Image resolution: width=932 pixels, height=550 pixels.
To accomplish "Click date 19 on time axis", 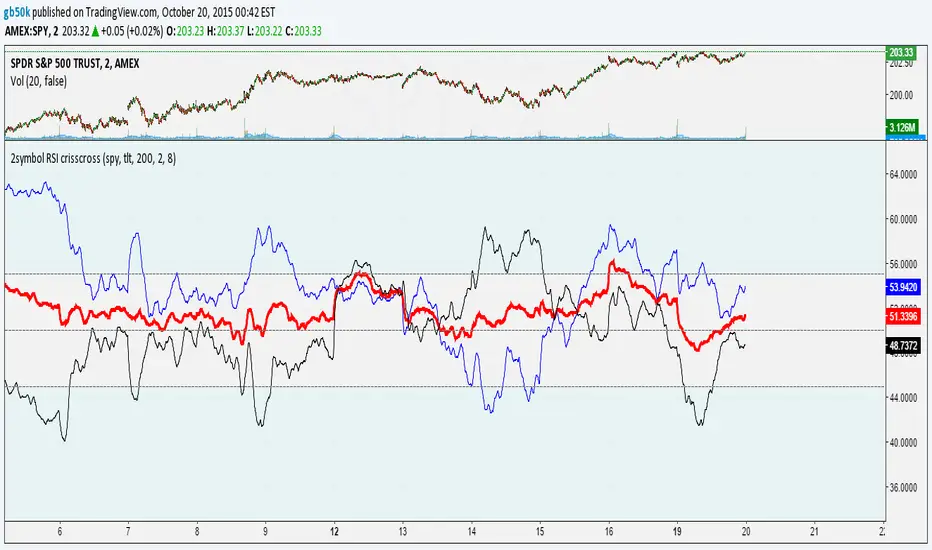I will [677, 532].
